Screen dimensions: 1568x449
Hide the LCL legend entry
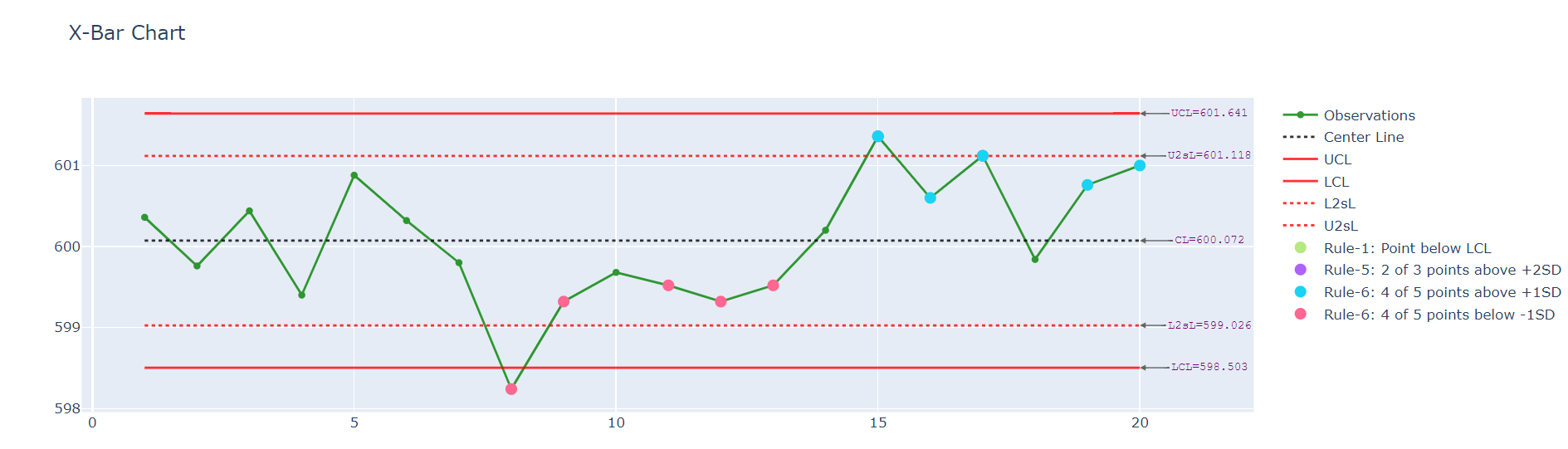pos(1336,182)
